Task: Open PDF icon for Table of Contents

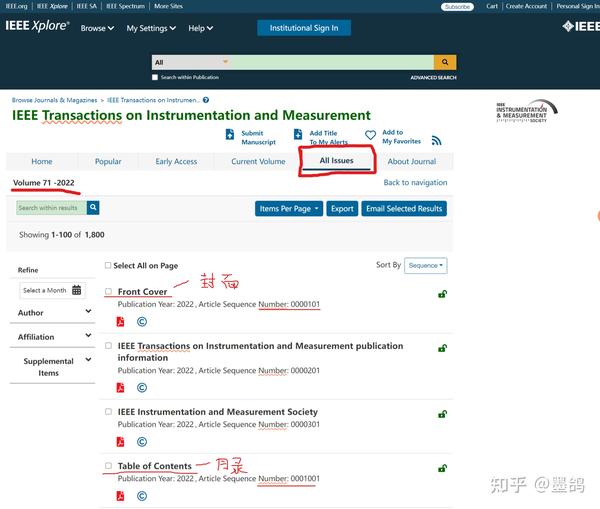Action: (x=121, y=496)
